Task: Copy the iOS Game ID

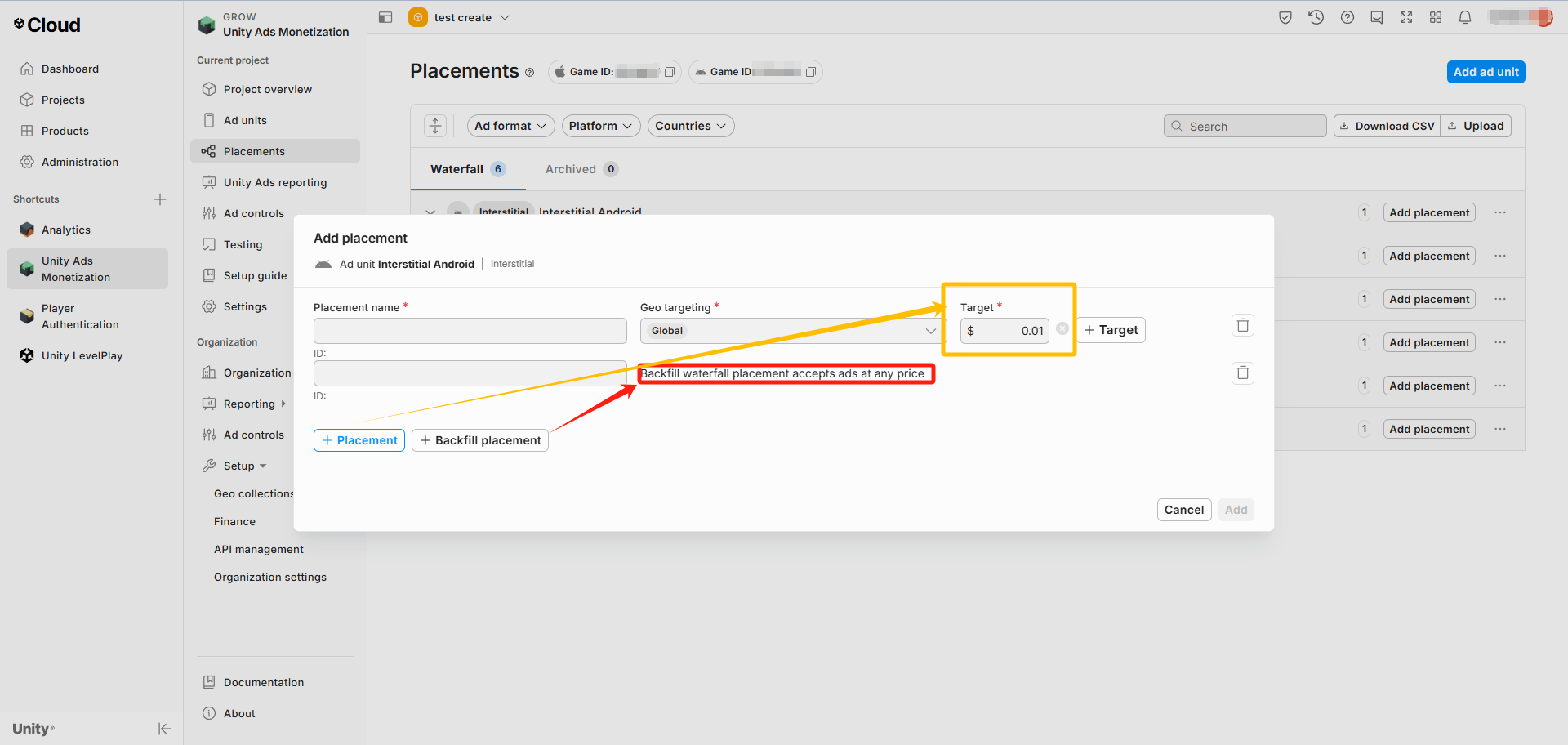Action: coord(669,72)
